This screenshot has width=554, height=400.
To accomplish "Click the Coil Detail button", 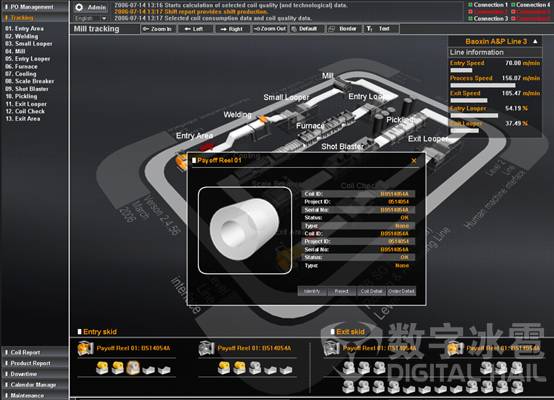I will pos(371,291).
